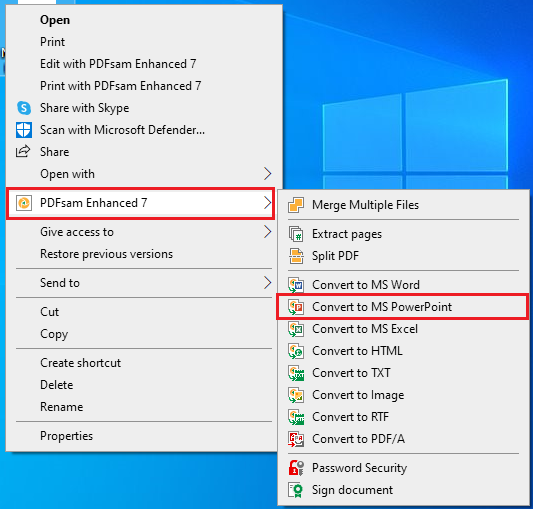Click the Extract pages icon
533x509 pixels.
pos(296,234)
